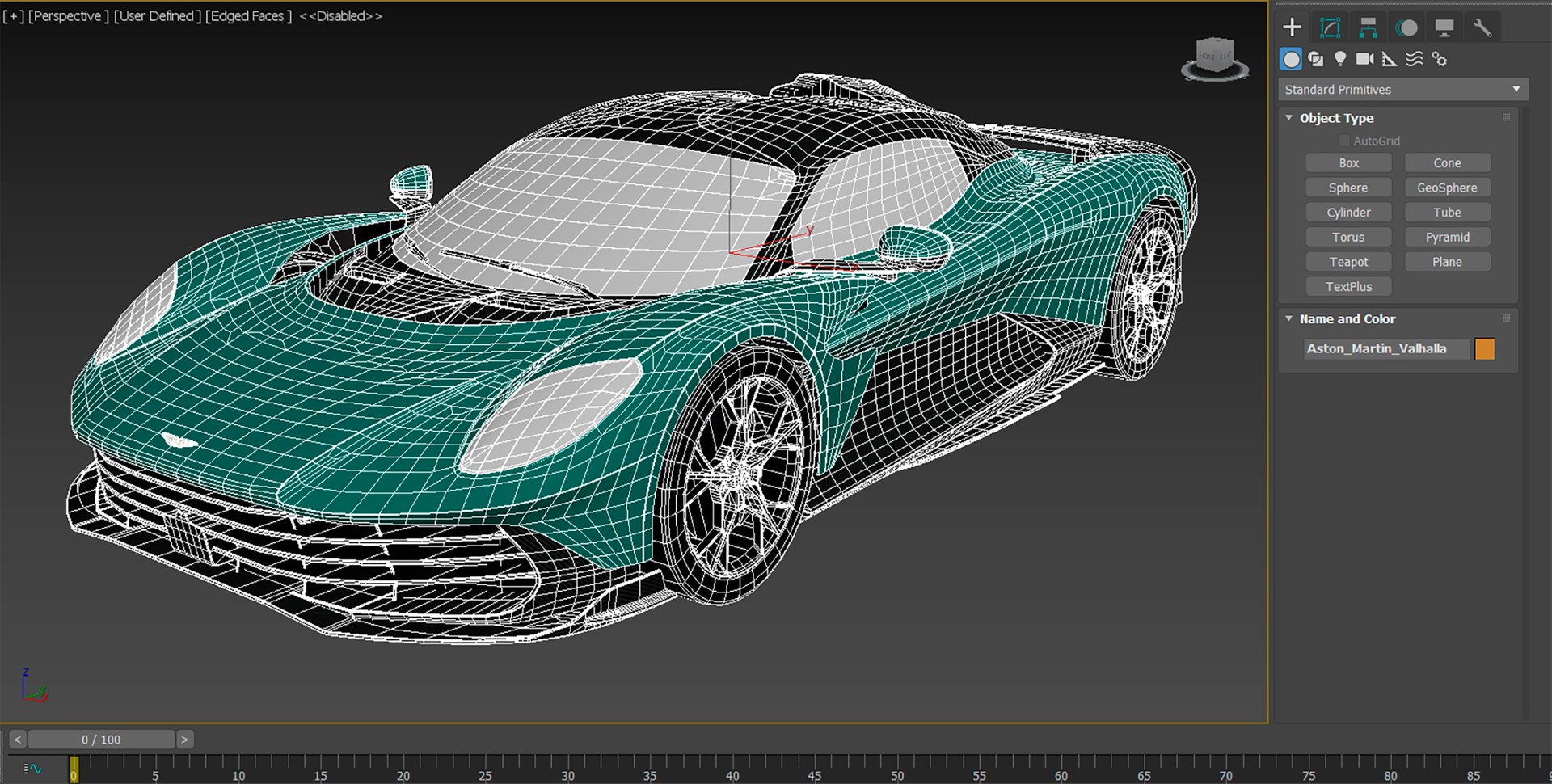Step the time slider forward one frame
Image resolution: width=1552 pixels, height=784 pixels.
[x=184, y=740]
